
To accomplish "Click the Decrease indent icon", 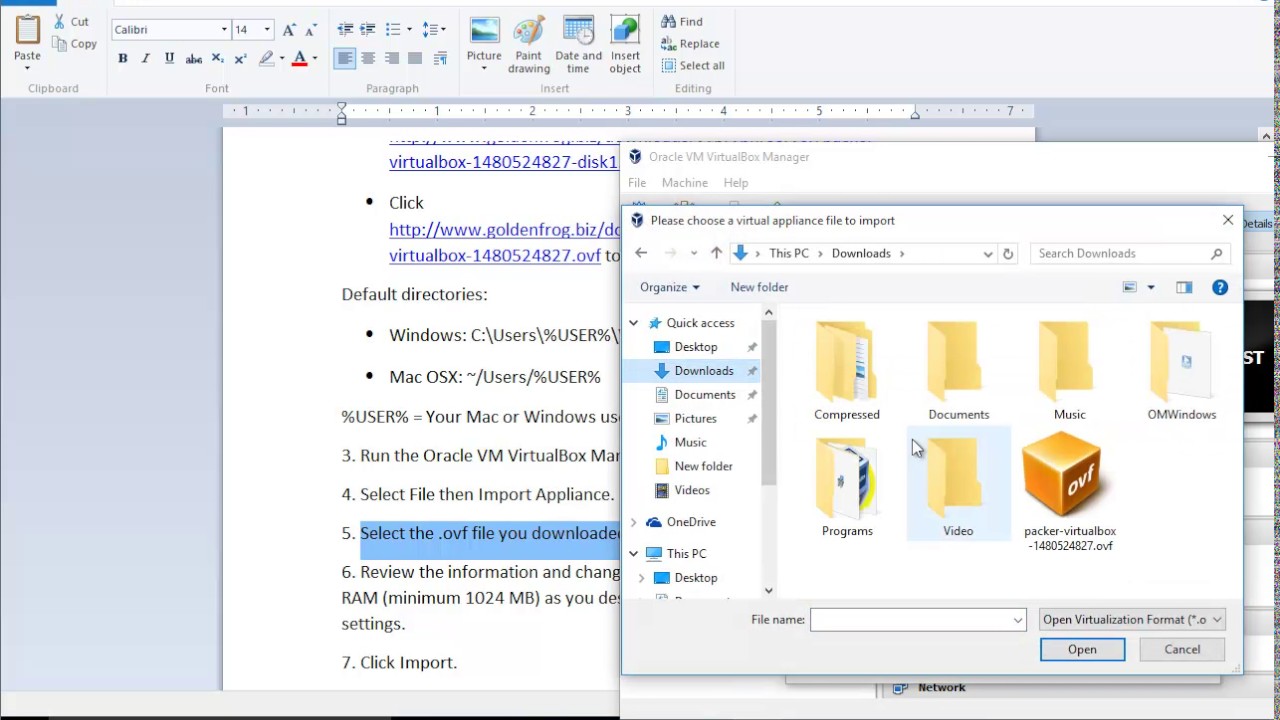I will pyautogui.click(x=345, y=30).
